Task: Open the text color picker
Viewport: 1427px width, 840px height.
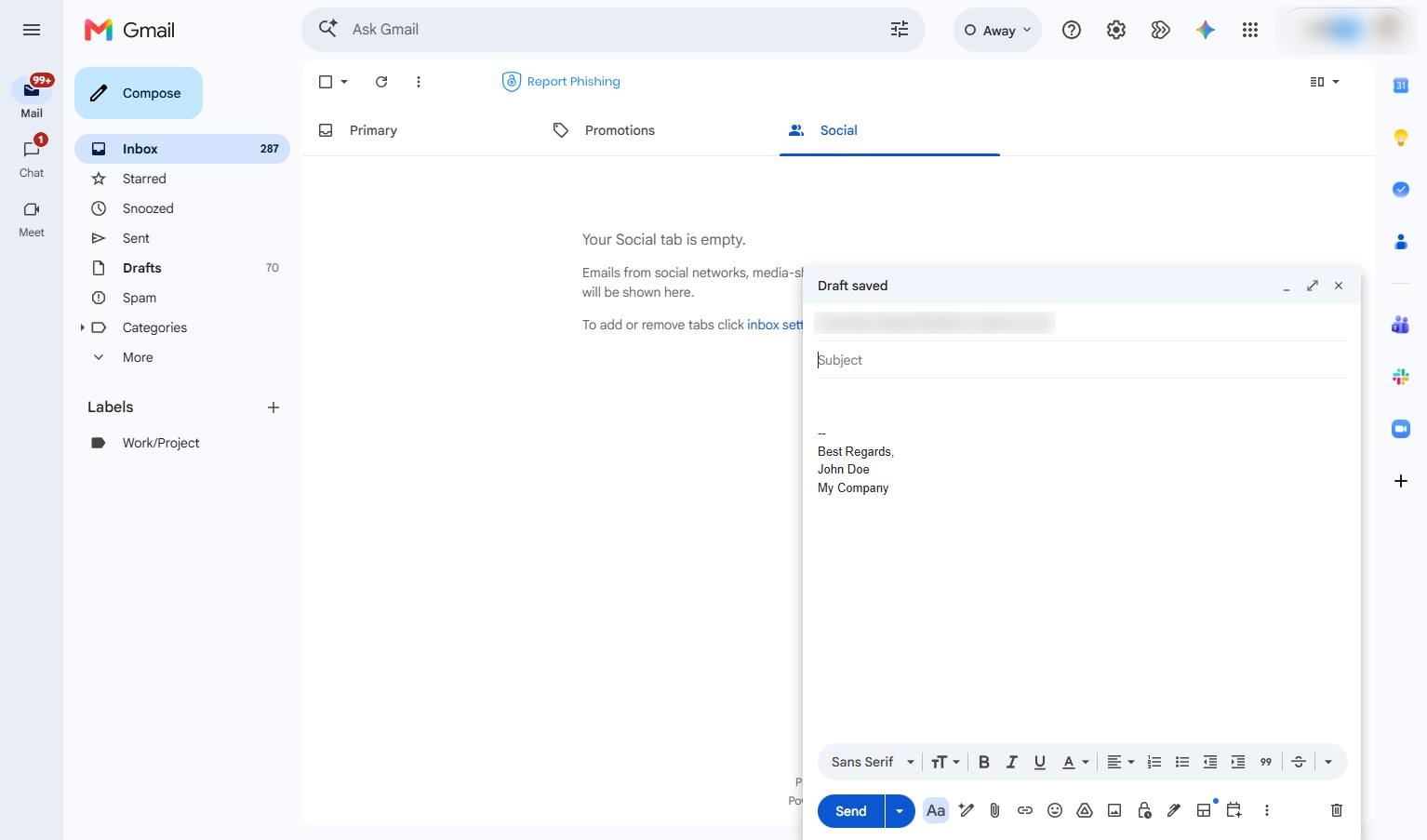Action: pyautogui.click(x=1075, y=762)
